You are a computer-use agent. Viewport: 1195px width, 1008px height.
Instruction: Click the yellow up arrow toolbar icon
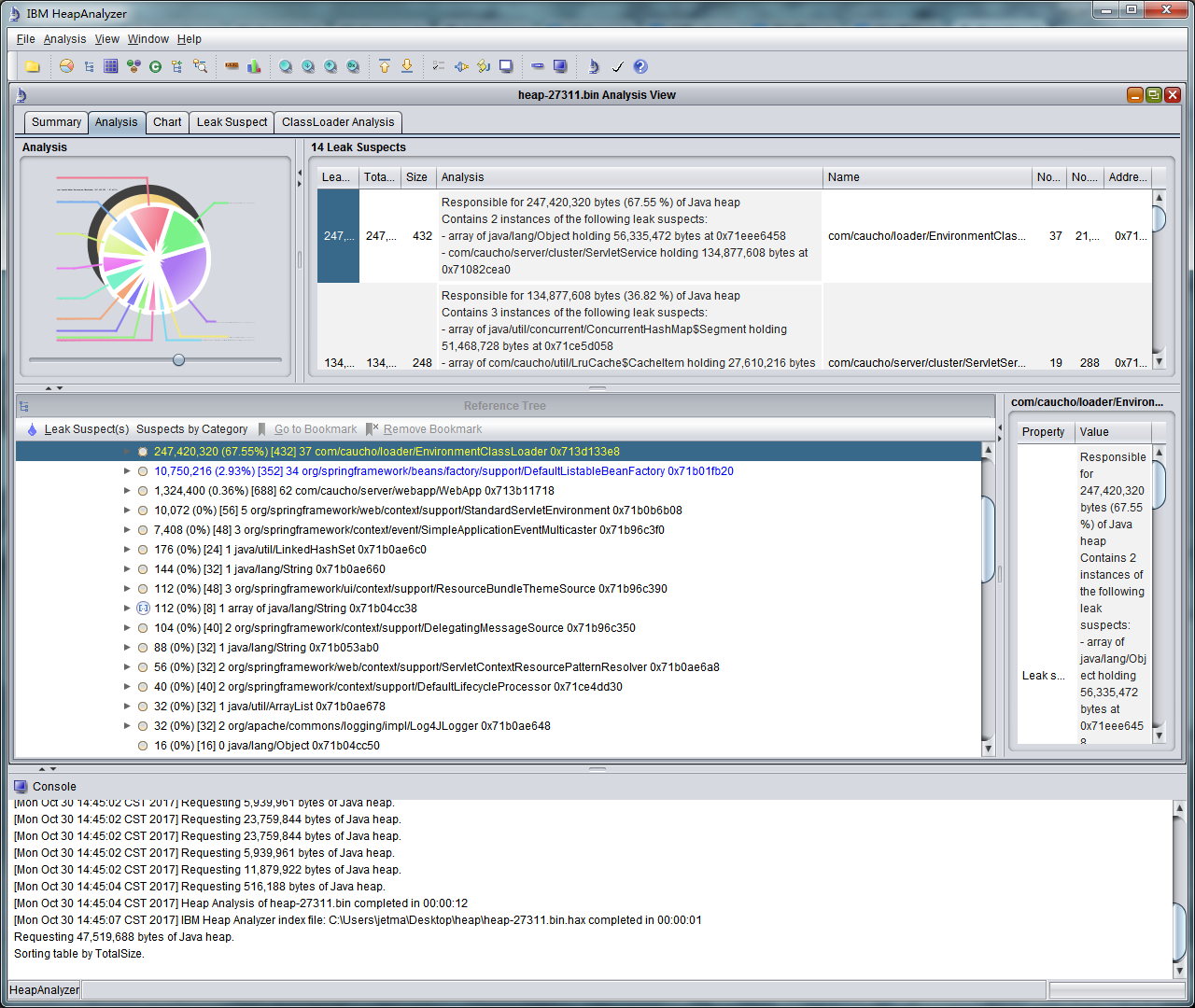pos(385,66)
